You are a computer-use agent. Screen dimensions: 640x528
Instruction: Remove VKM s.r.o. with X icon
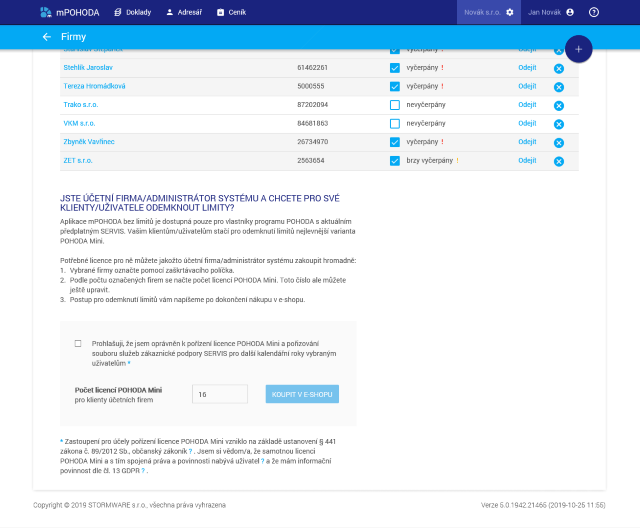click(559, 124)
